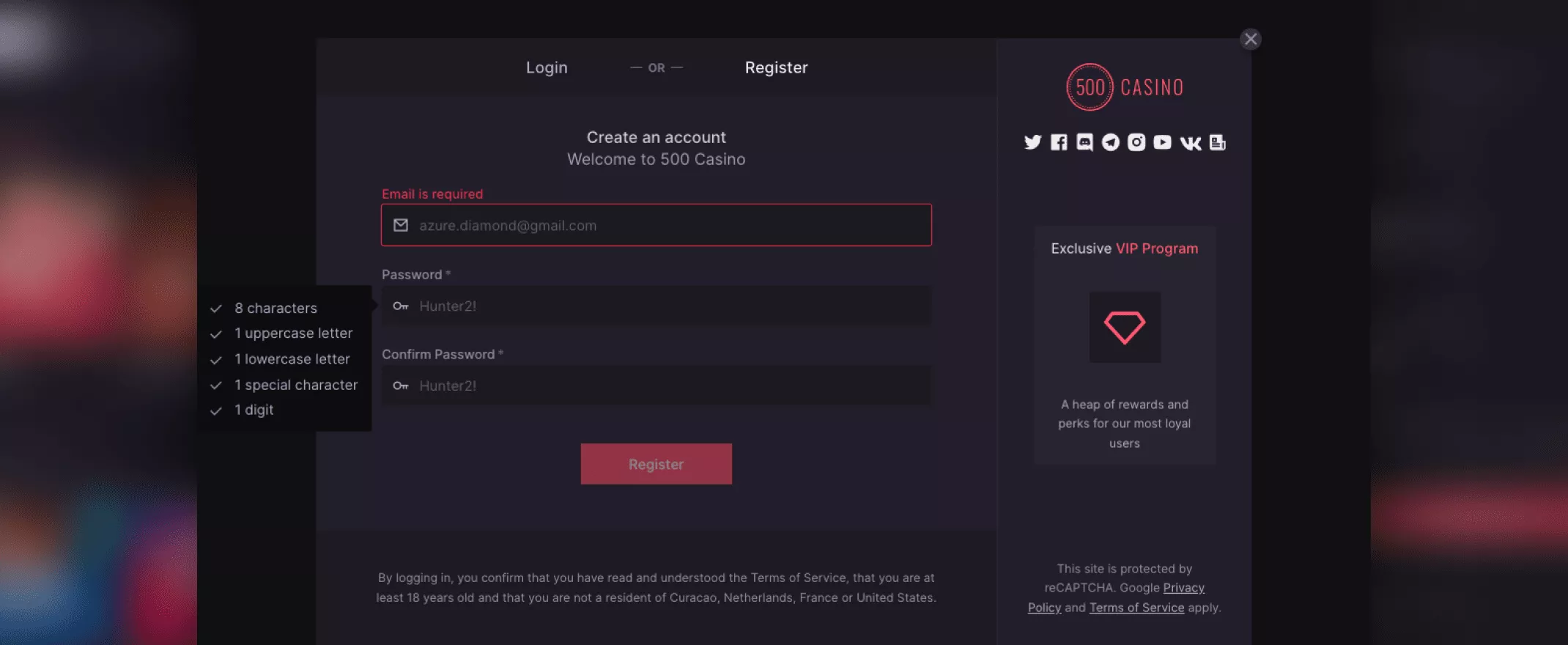Screen dimensions: 1568x645
Task: Open the Facebook social icon
Action: (x=1059, y=142)
